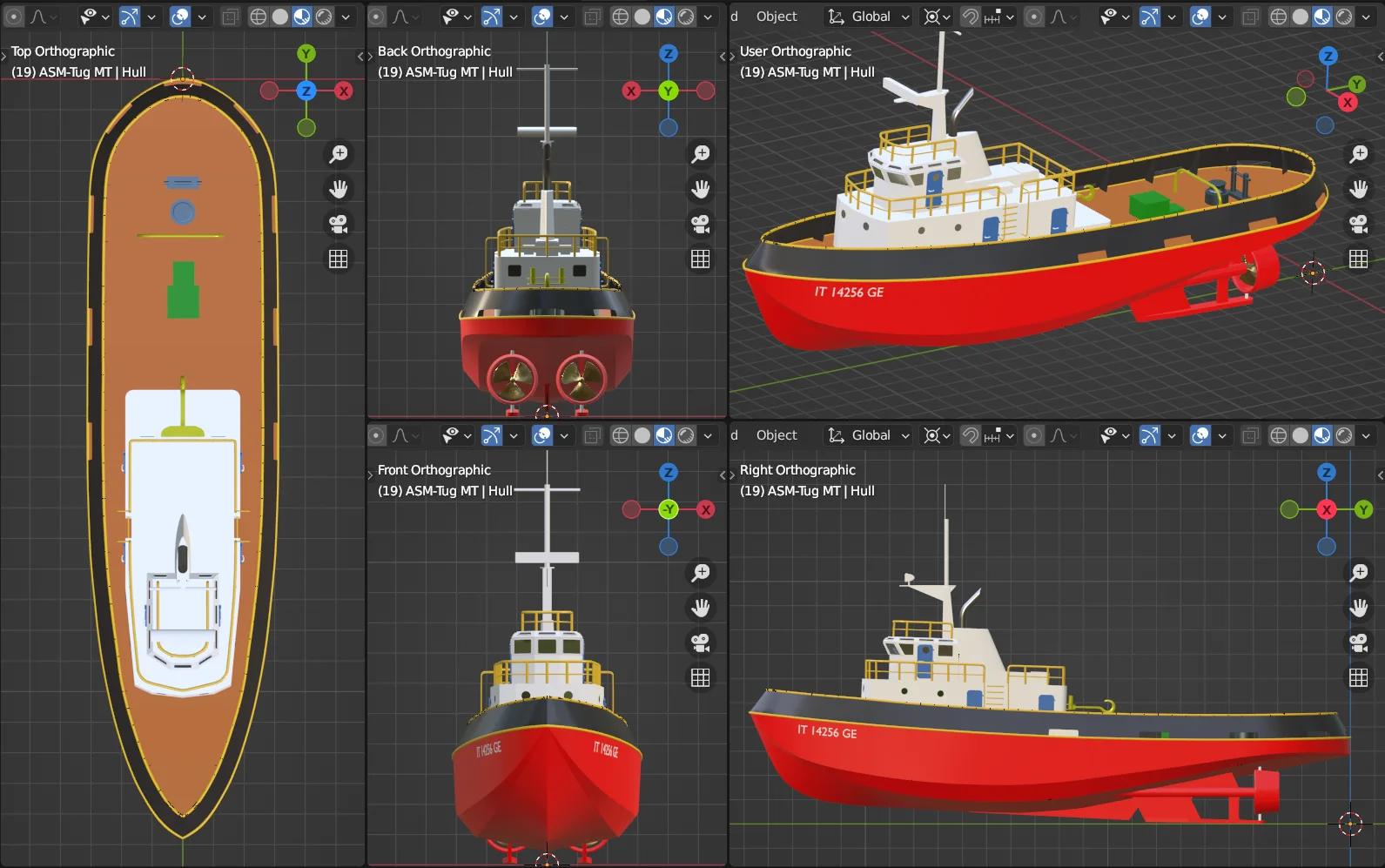Open Object menu in Right Orthographic header

point(777,435)
